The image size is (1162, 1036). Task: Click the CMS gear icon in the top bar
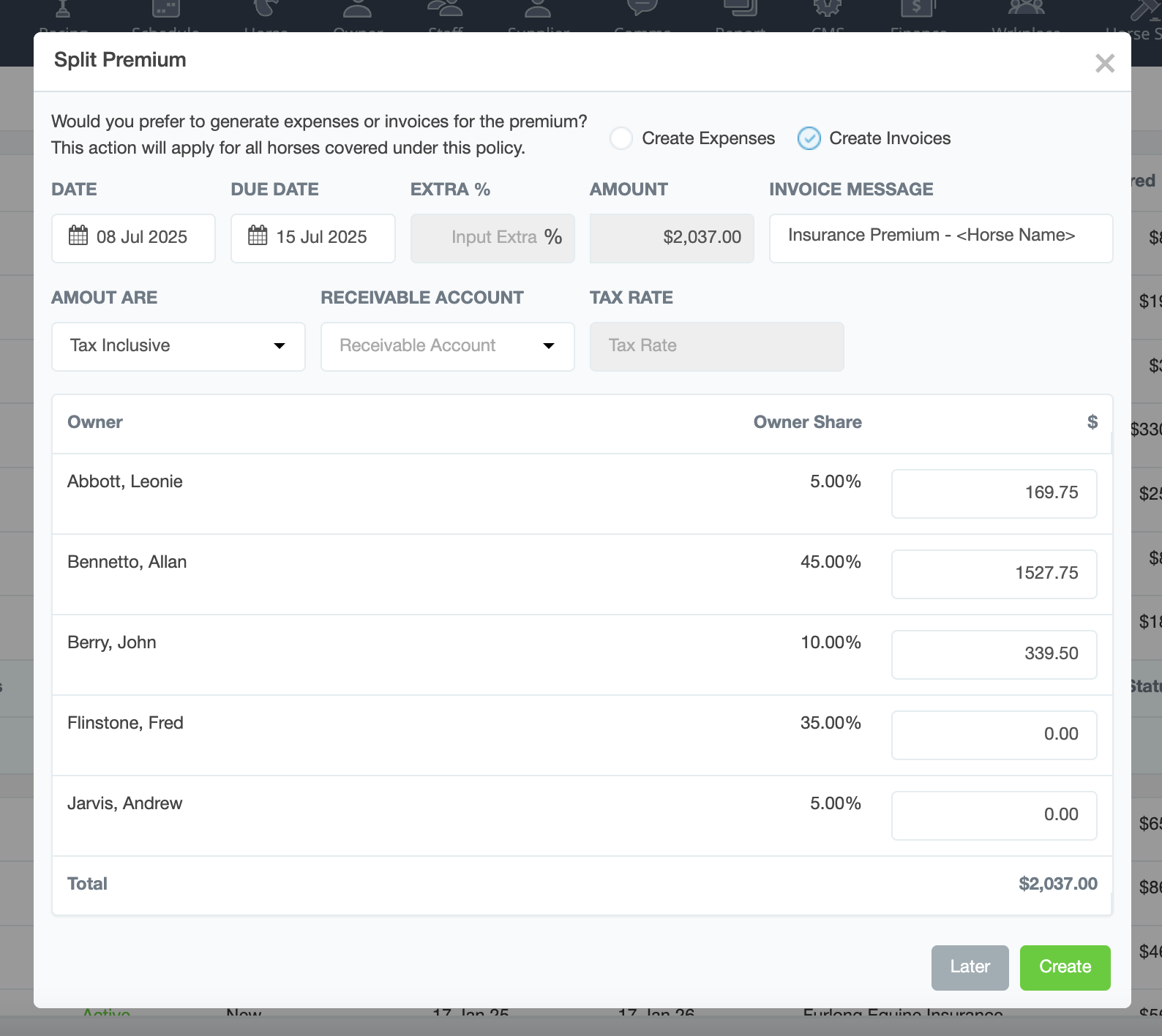pyautogui.click(x=828, y=9)
